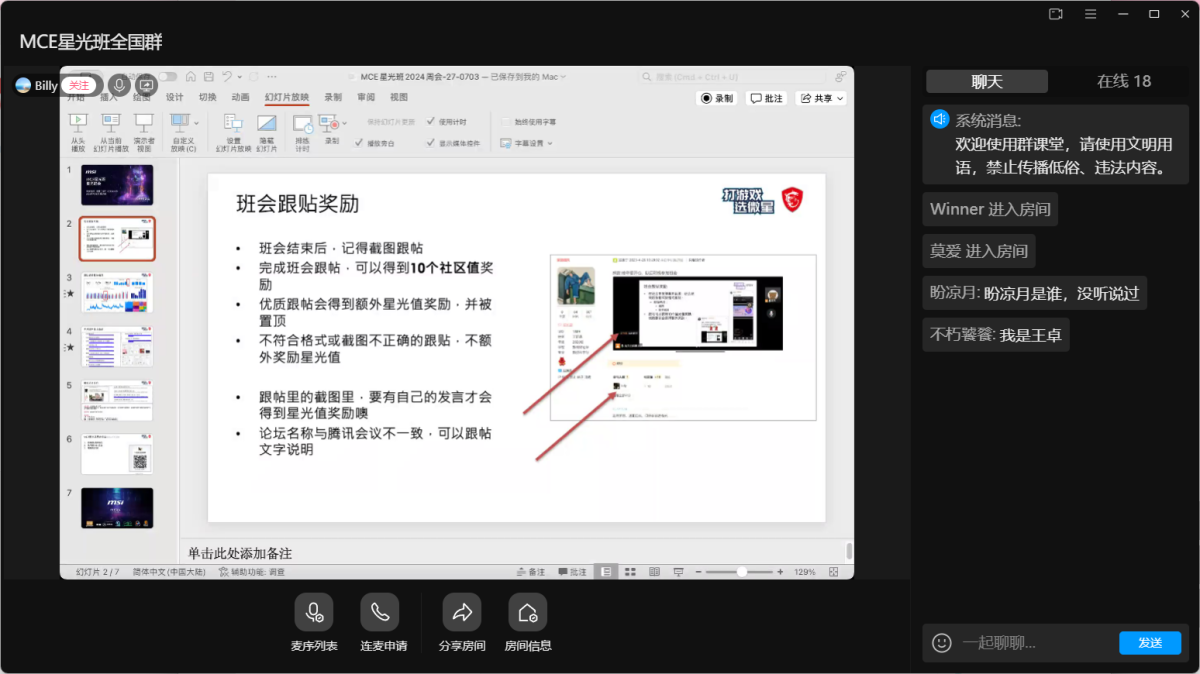Toggle the 使用计时 checkbox
The image size is (1200, 674).
431,122
